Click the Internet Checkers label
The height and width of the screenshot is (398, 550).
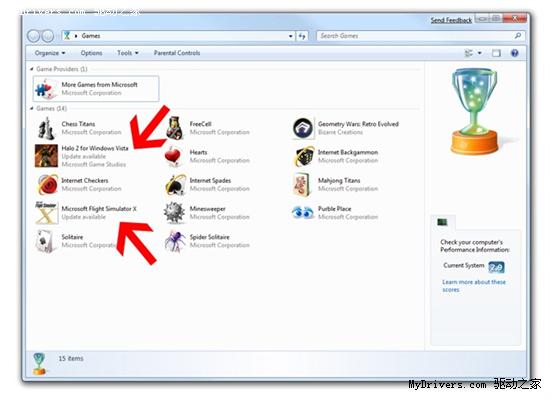pos(85,180)
